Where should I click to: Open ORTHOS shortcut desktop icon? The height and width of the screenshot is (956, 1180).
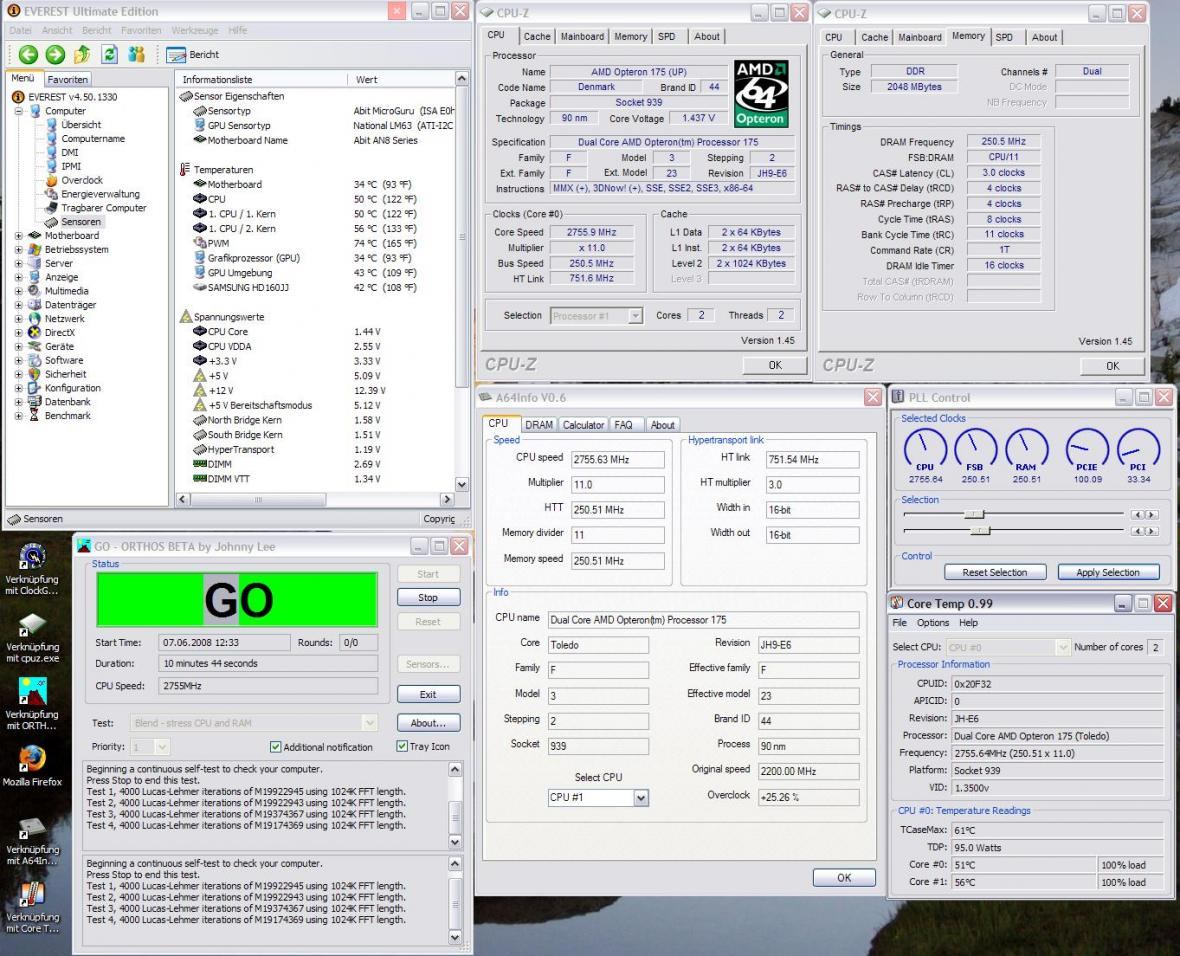coord(32,705)
